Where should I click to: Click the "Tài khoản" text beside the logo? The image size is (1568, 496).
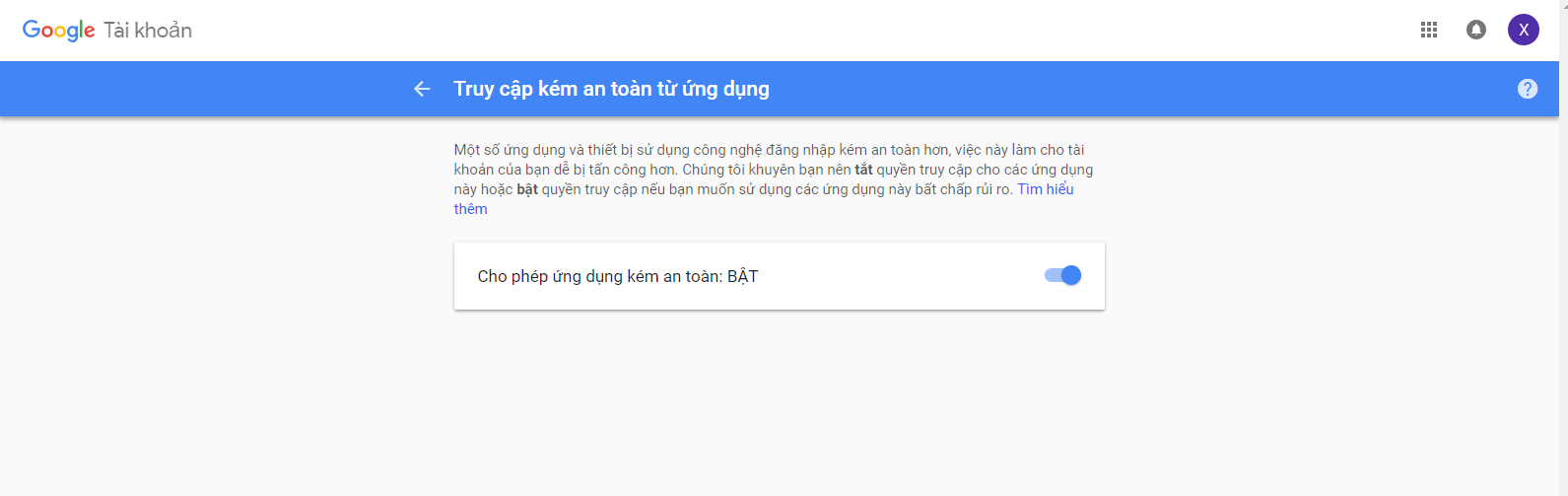pos(148,31)
